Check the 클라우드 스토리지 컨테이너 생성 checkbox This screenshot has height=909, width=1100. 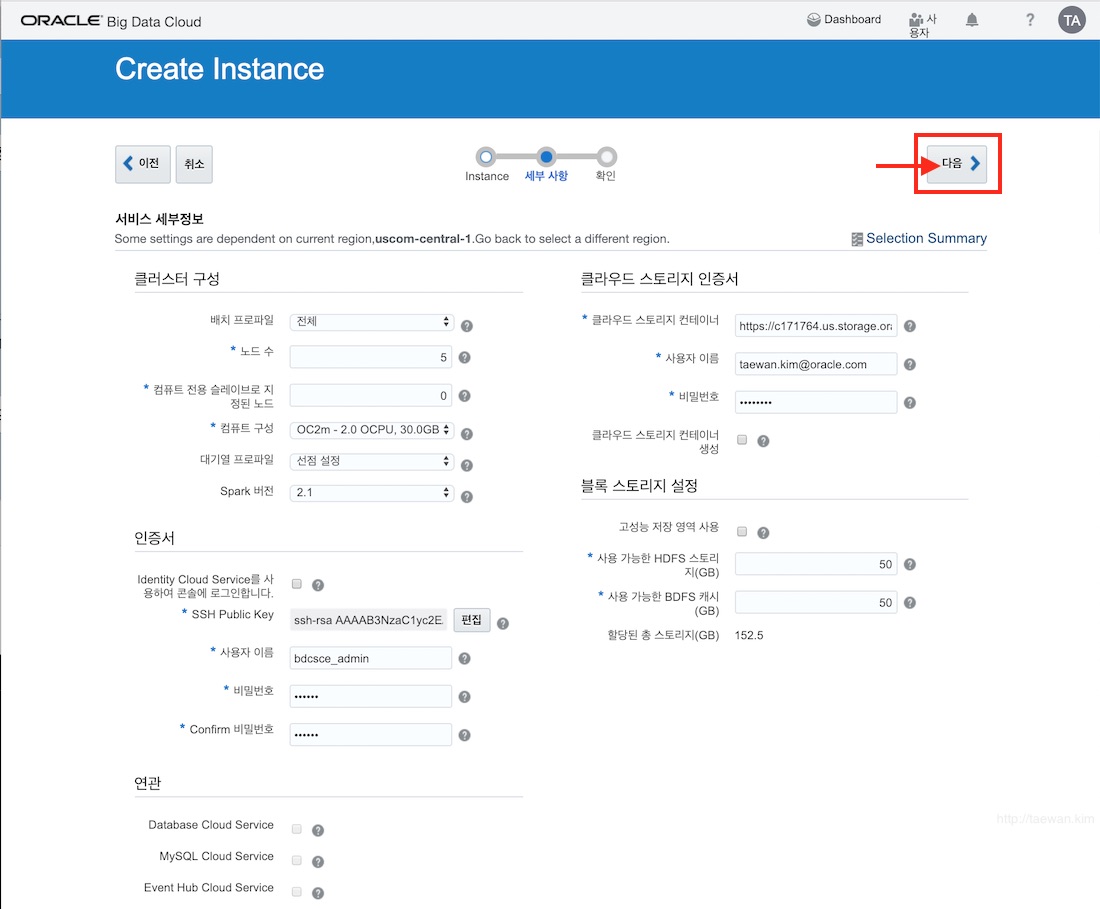(x=742, y=440)
